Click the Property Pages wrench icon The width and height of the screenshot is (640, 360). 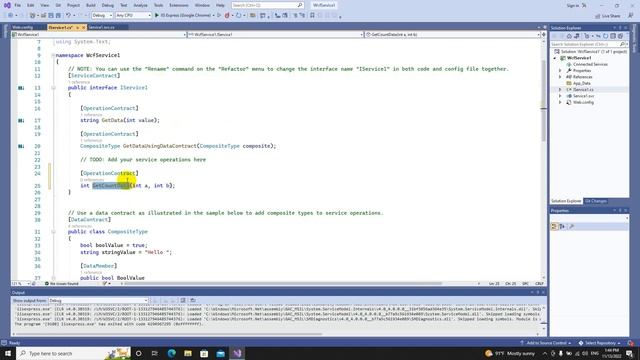[571, 227]
